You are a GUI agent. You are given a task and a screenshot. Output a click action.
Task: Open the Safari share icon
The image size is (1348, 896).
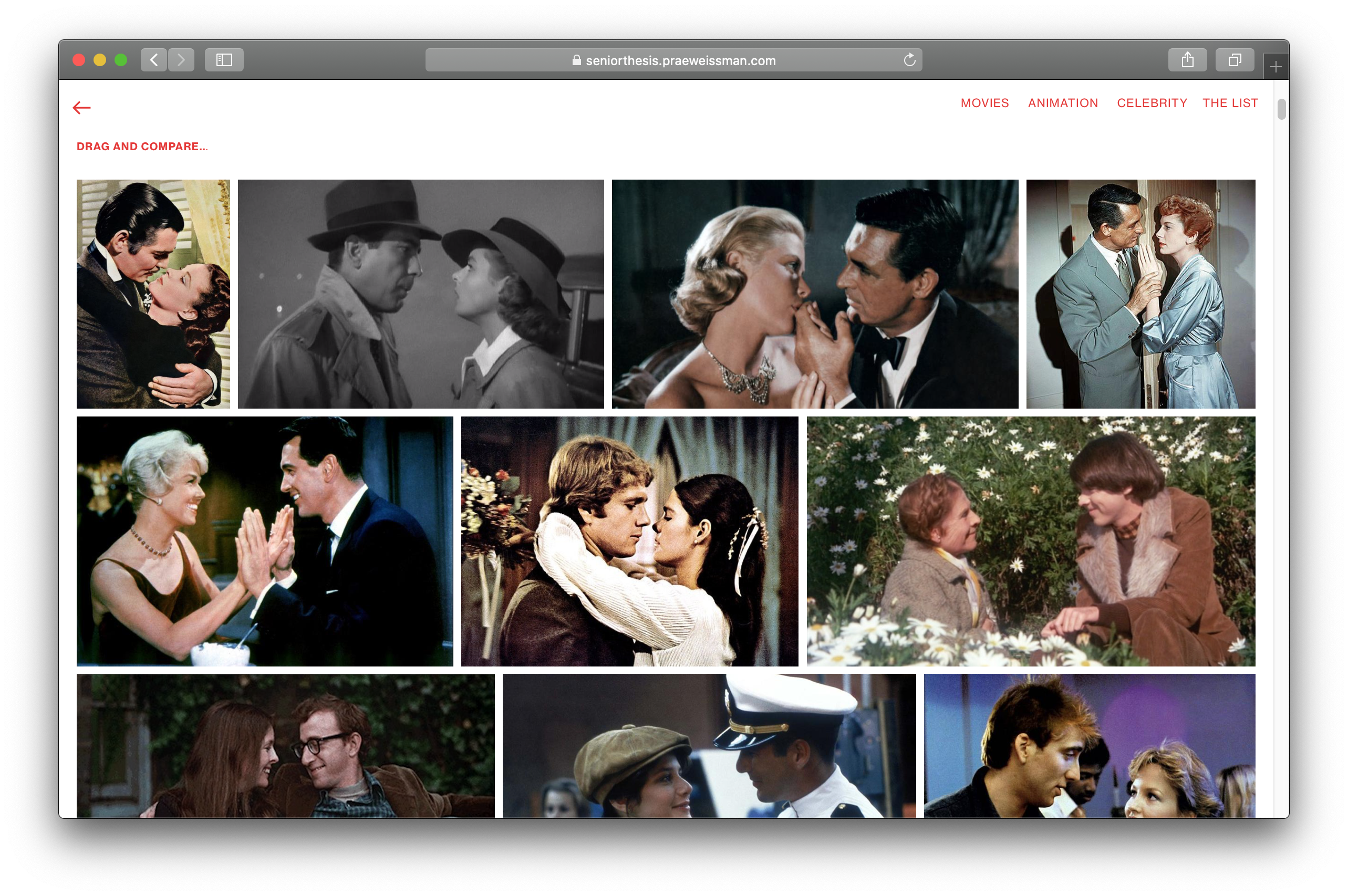(1187, 60)
